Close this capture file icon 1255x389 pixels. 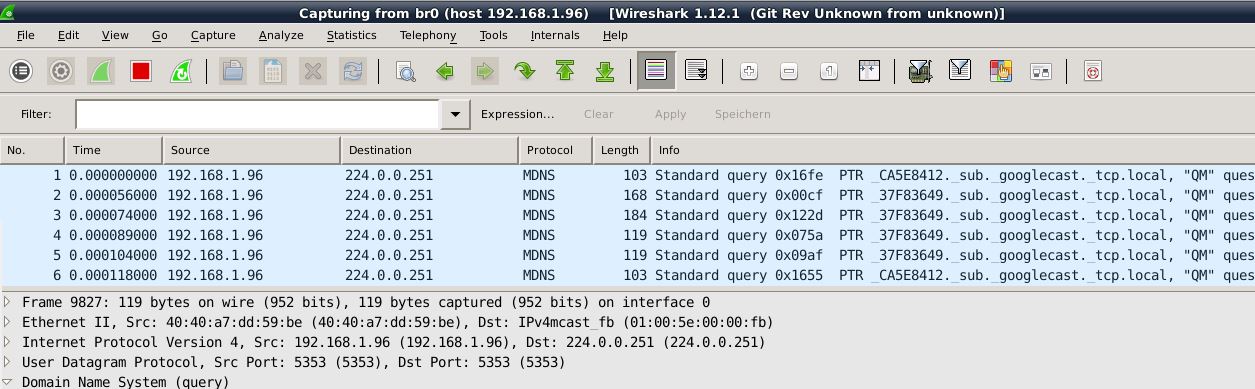tap(313, 71)
